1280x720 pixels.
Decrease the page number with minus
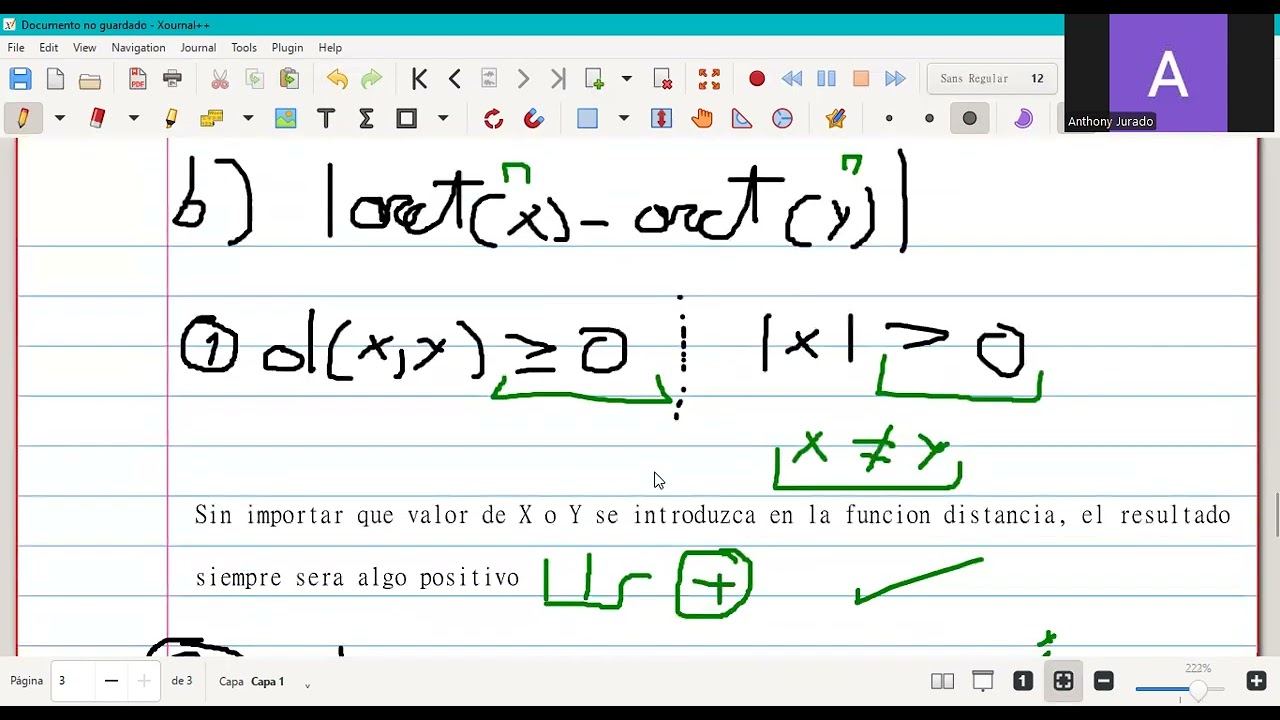click(111, 681)
